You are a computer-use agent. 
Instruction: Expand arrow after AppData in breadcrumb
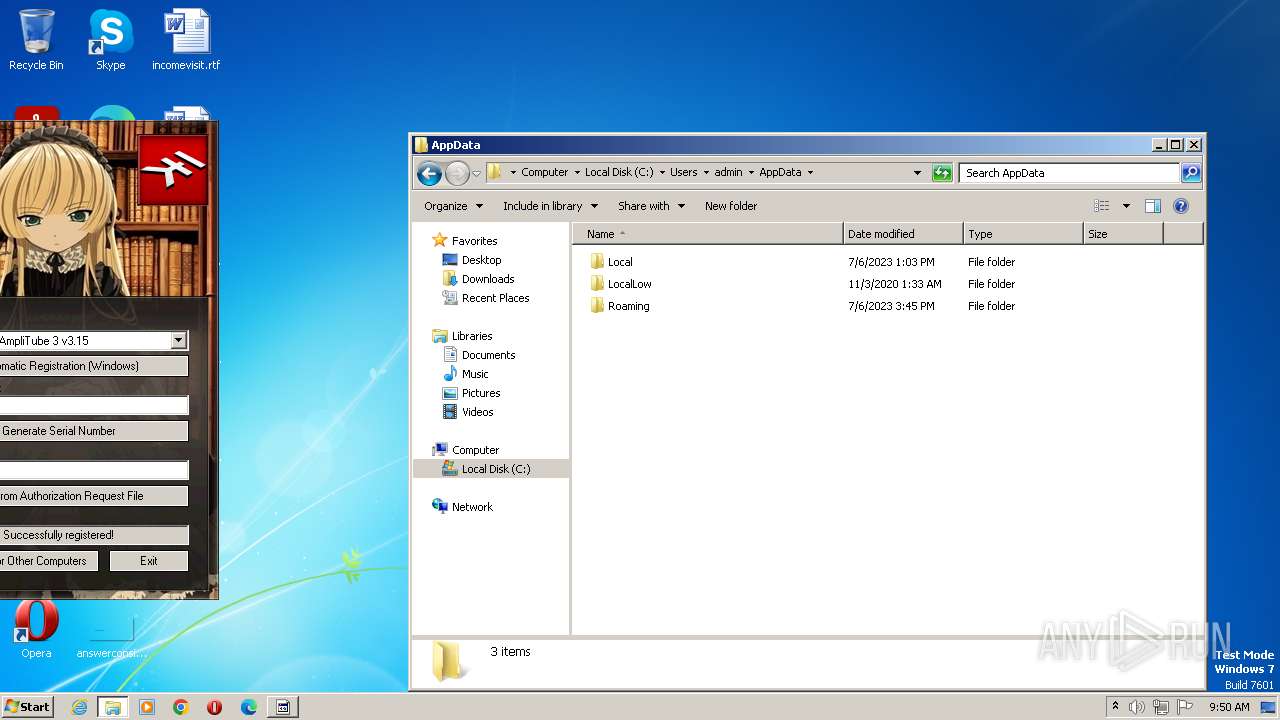click(x=810, y=172)
